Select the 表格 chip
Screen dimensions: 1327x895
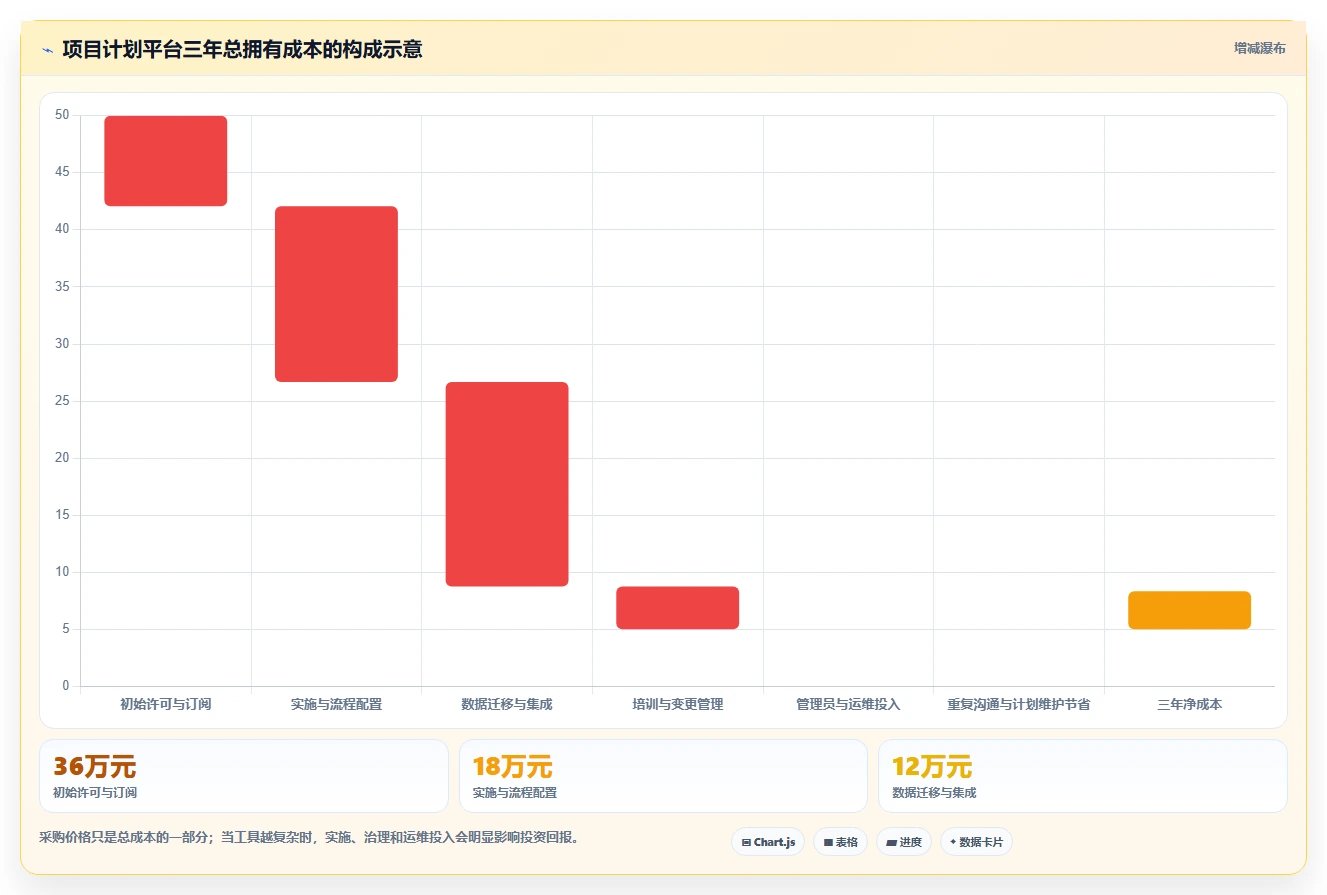pyautogui.click(x=840, y=842)
